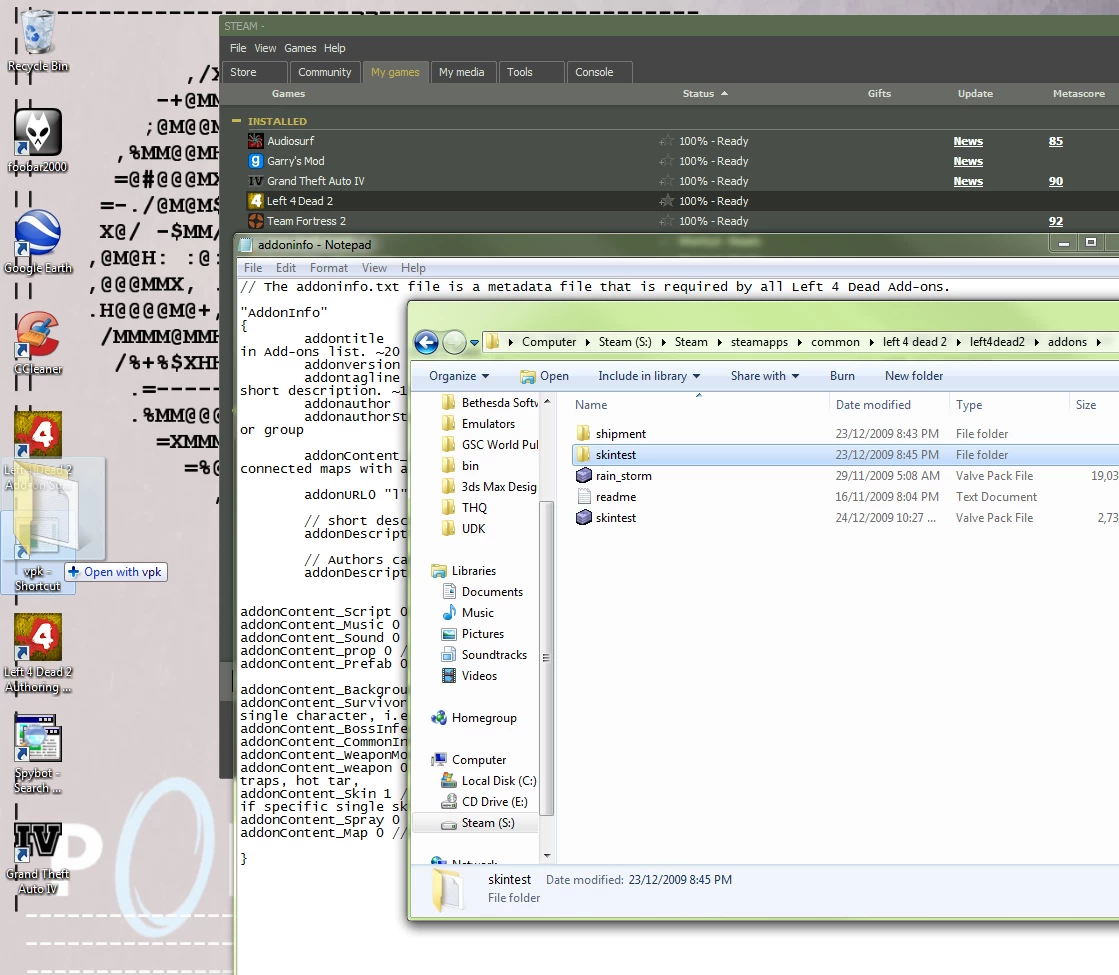The image size is (1119, 975).
Task: Open the Include in library dropdown
Action: (x=649, y=375)
